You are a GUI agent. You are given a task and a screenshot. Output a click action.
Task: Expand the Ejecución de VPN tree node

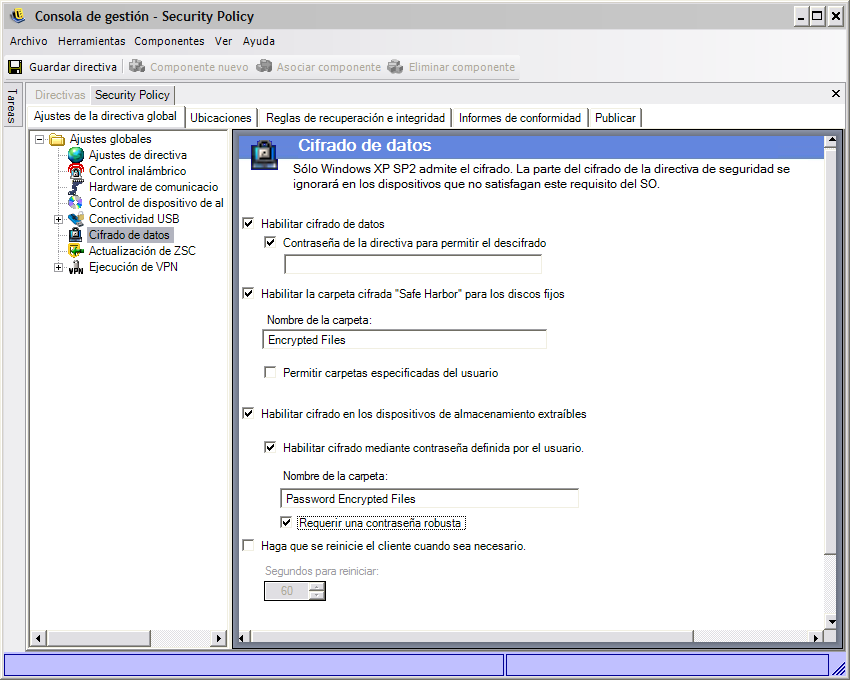tap(58, 267)
